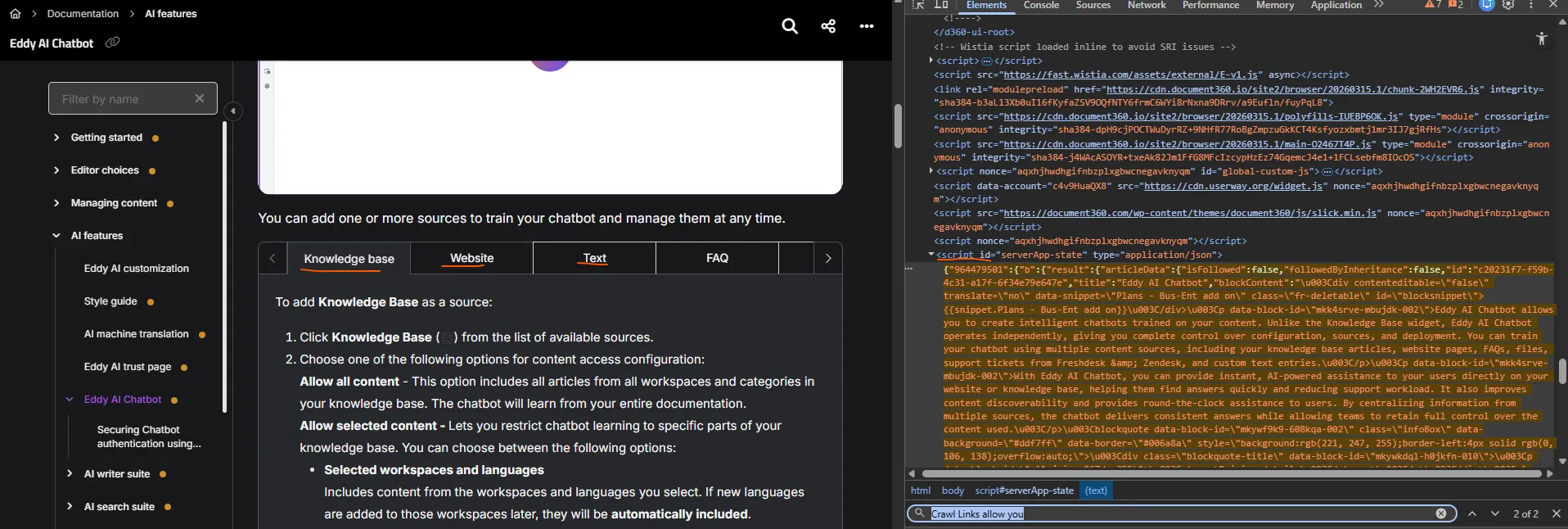The image size is (1568, 529).
Task: Open the DevTools warnings counter showing 7
Action: coord(1433,5)
